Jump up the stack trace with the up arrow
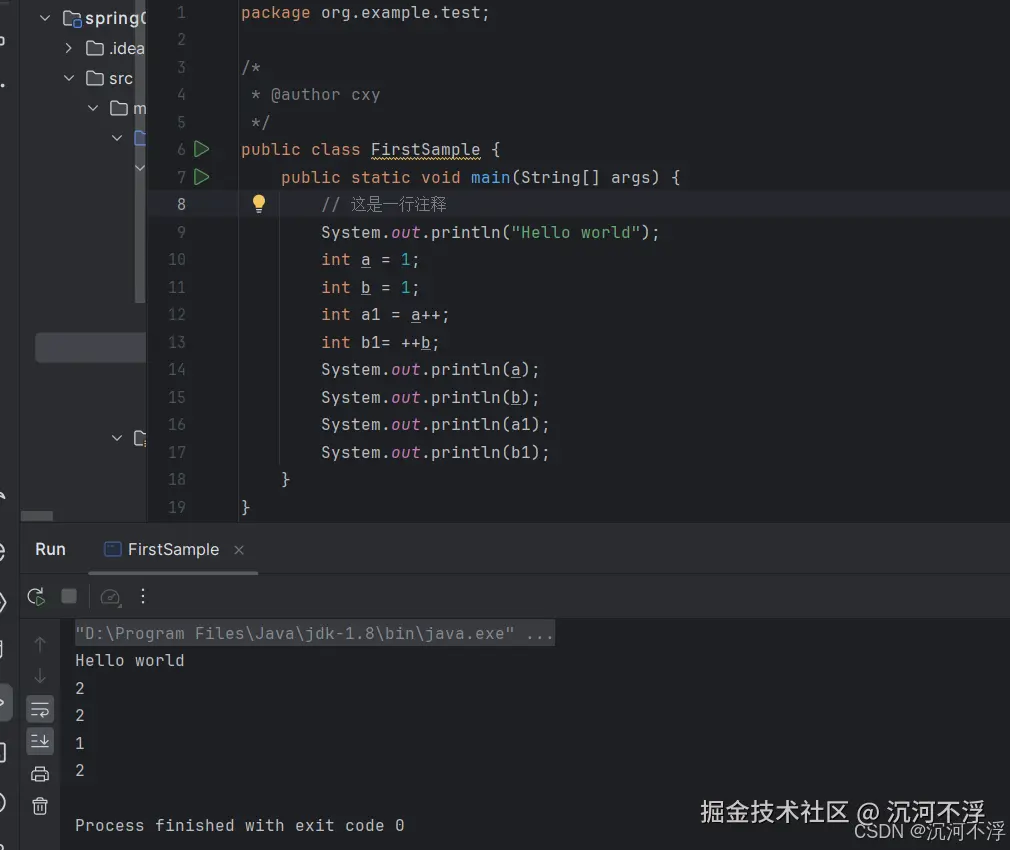Viewport: 1010px width, 850px height. pos(40,644)
